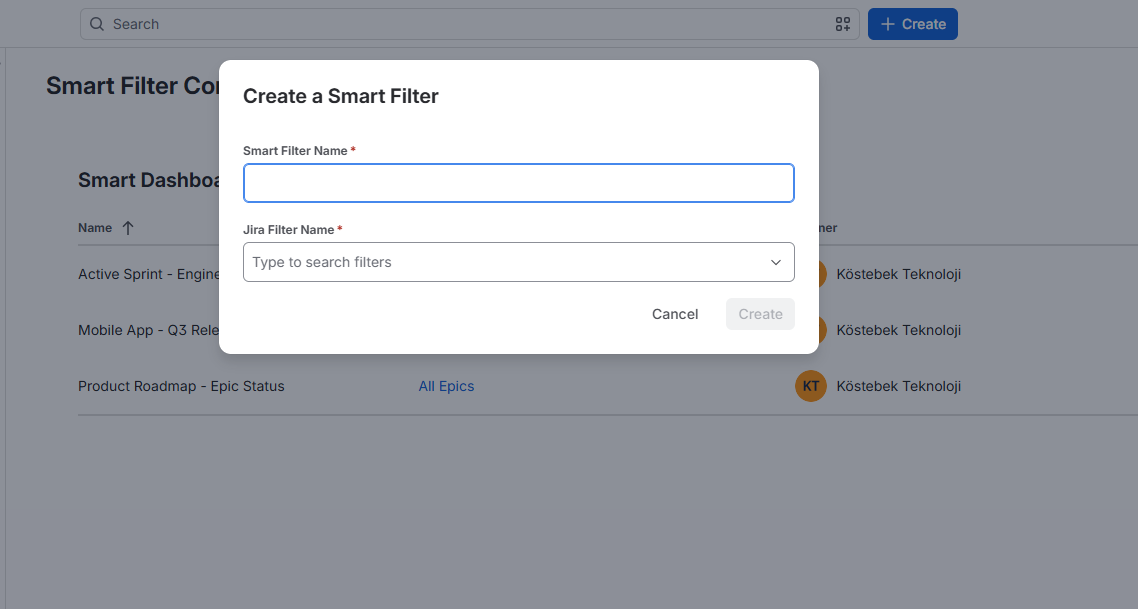Expand the Jira Filter Name dropdown chevron

776,262
